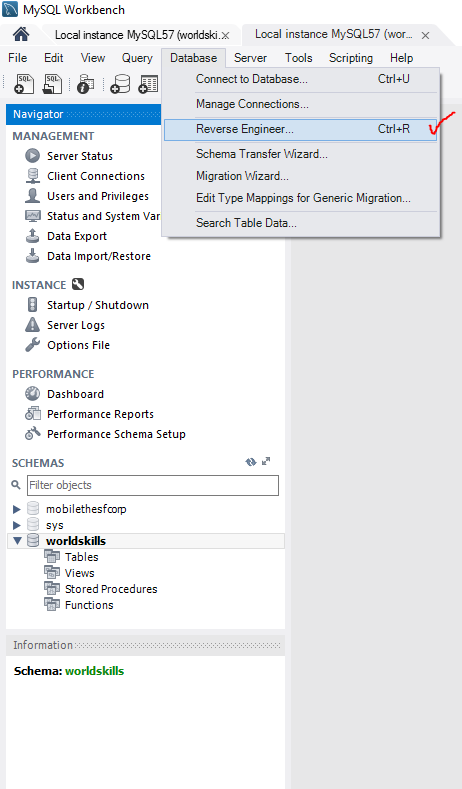Create a new SQL tab icon

pyautogui.click(x=24, y=84)
